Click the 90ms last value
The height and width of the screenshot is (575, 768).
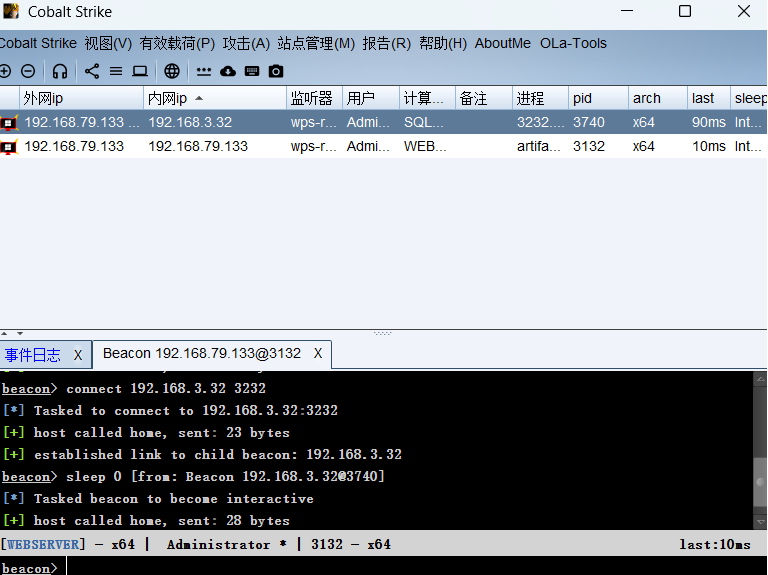[709, 122]
